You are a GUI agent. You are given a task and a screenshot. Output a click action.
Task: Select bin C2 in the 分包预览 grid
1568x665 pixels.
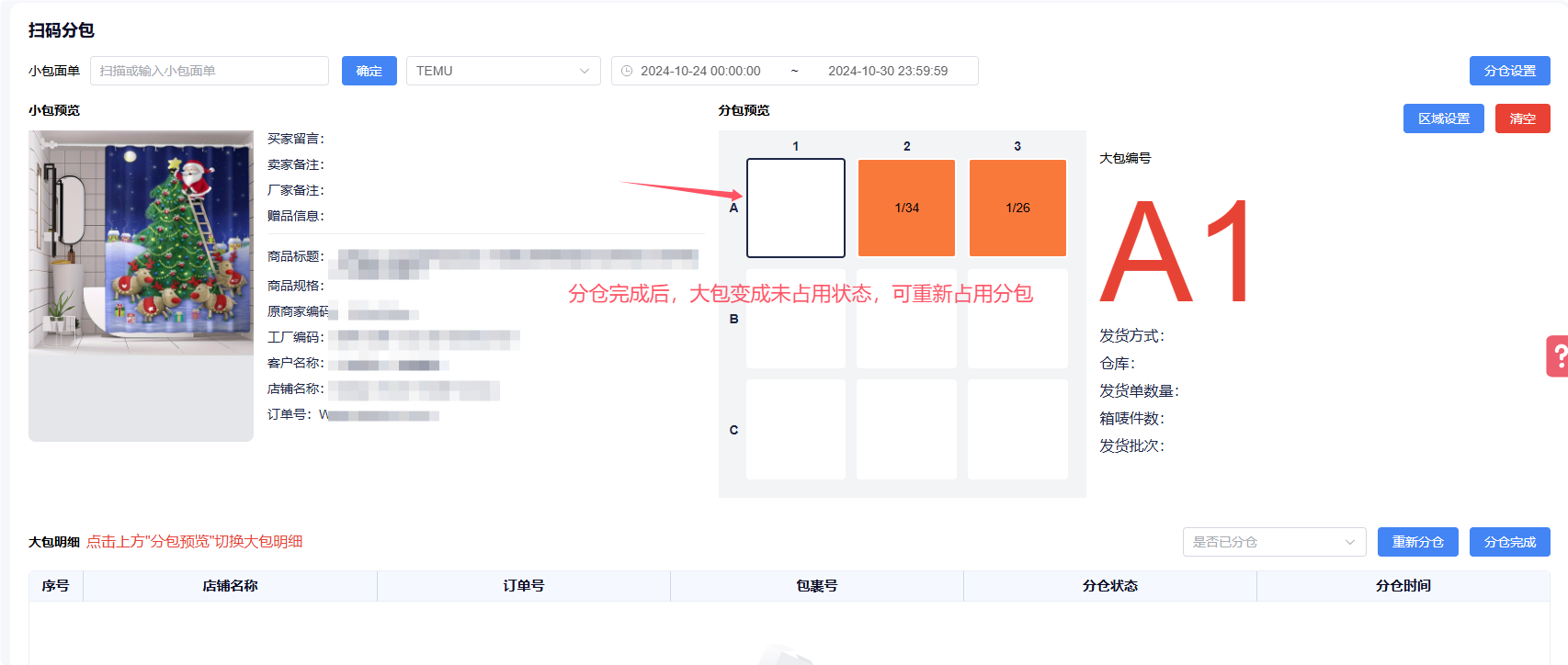click(906, 429)
